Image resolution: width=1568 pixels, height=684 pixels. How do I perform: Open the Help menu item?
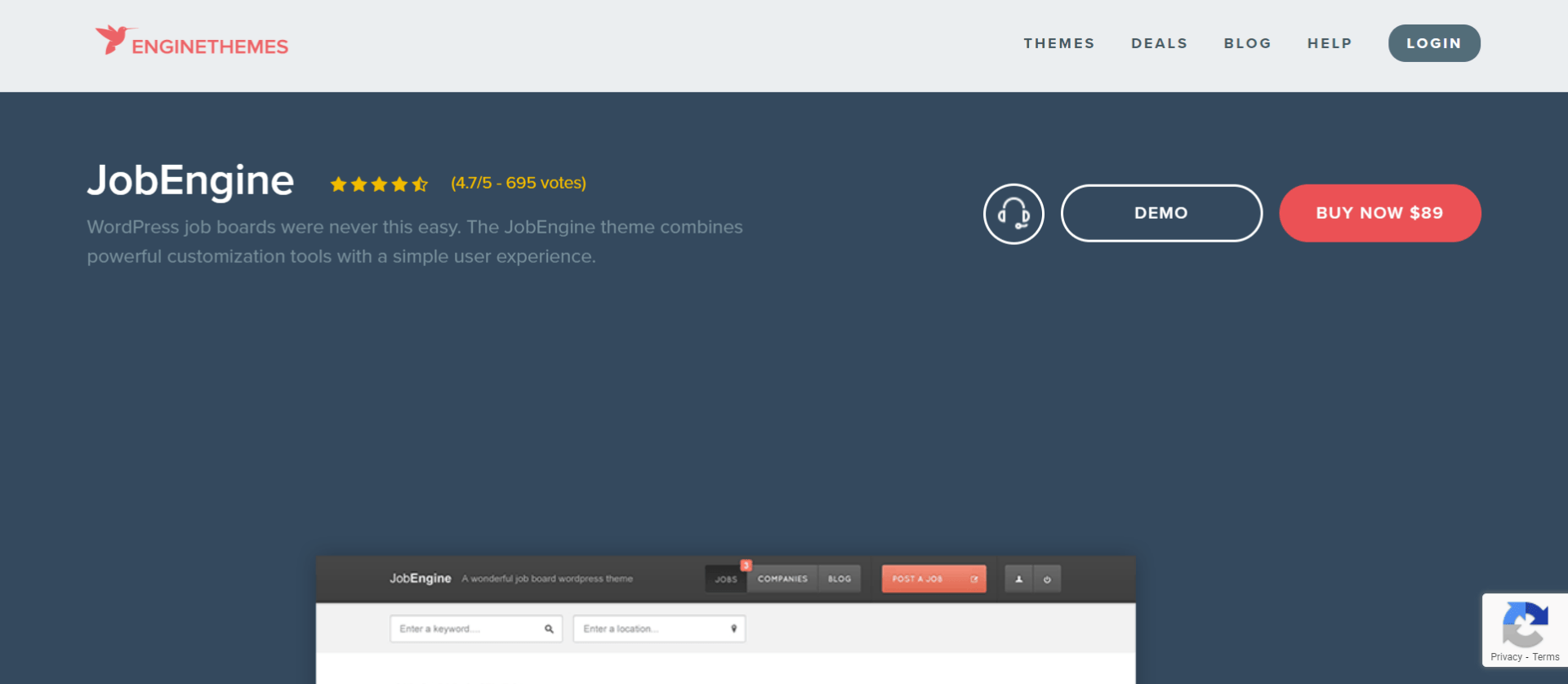pos(1330,43)
